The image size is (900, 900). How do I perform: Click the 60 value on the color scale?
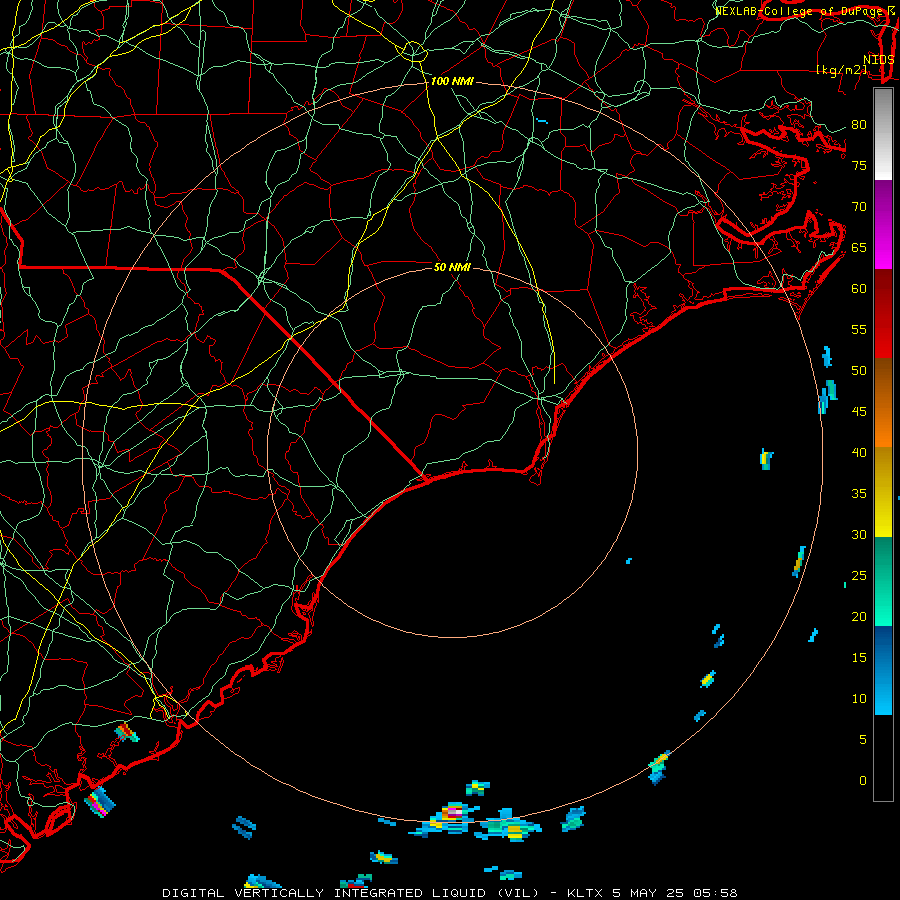[859, 289]
